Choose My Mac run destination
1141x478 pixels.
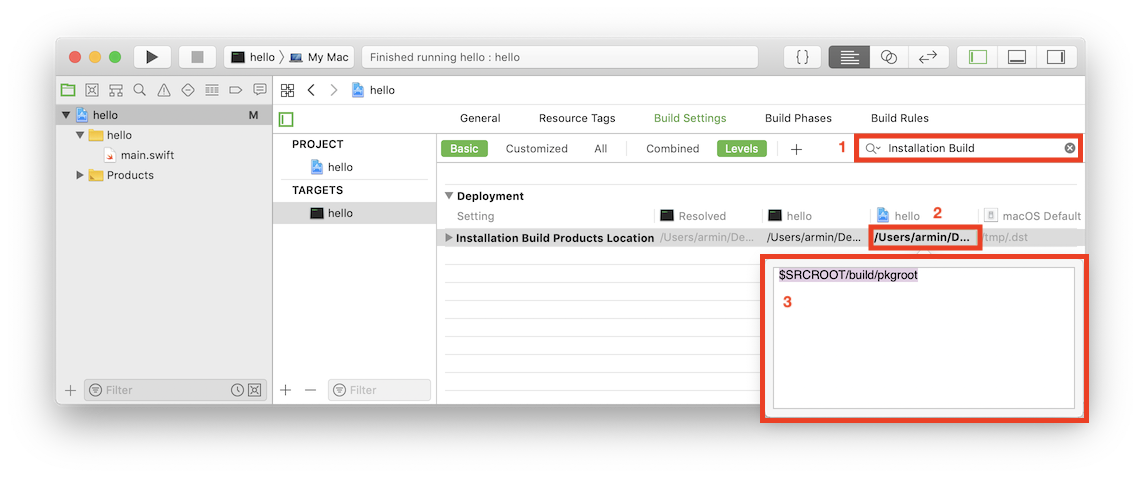tap(319, 57)
